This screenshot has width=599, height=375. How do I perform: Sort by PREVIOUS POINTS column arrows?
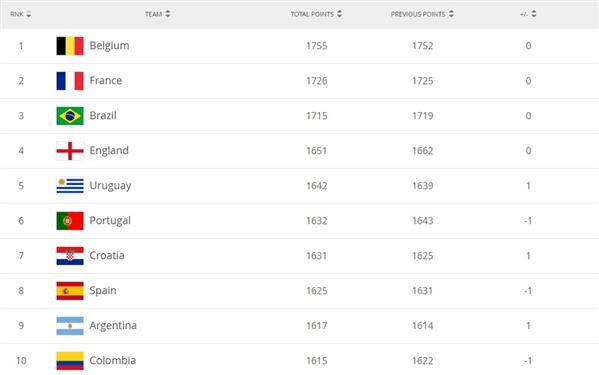451,14
